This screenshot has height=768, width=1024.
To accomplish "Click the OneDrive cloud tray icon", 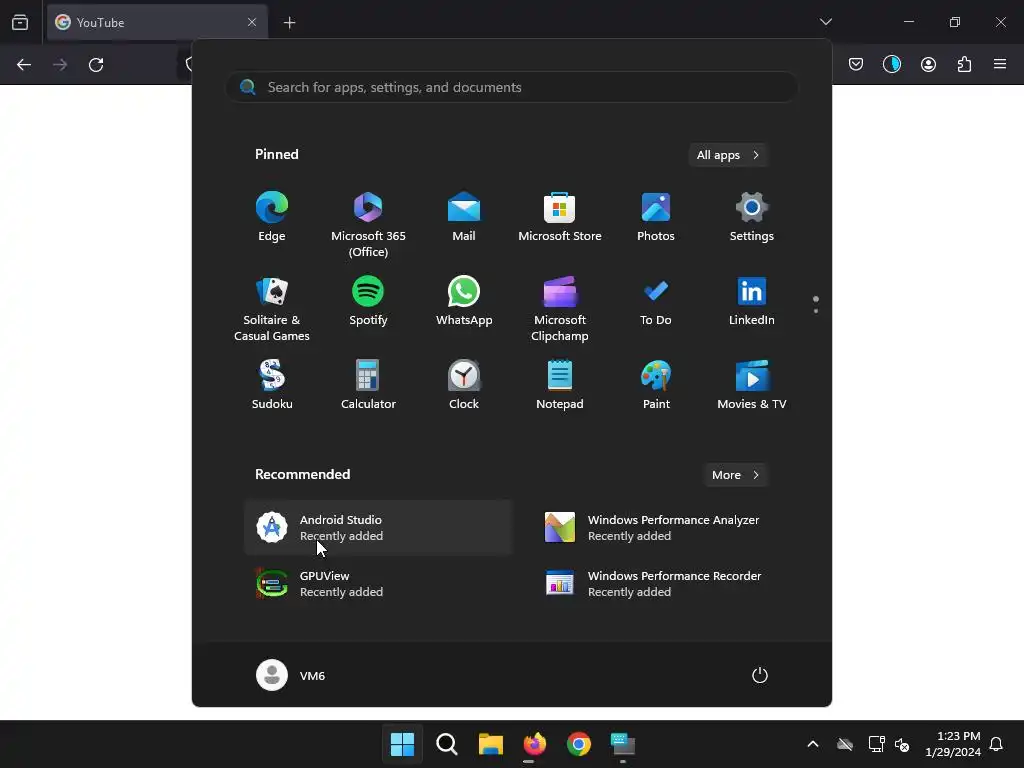I will click(x=845, y=744).
